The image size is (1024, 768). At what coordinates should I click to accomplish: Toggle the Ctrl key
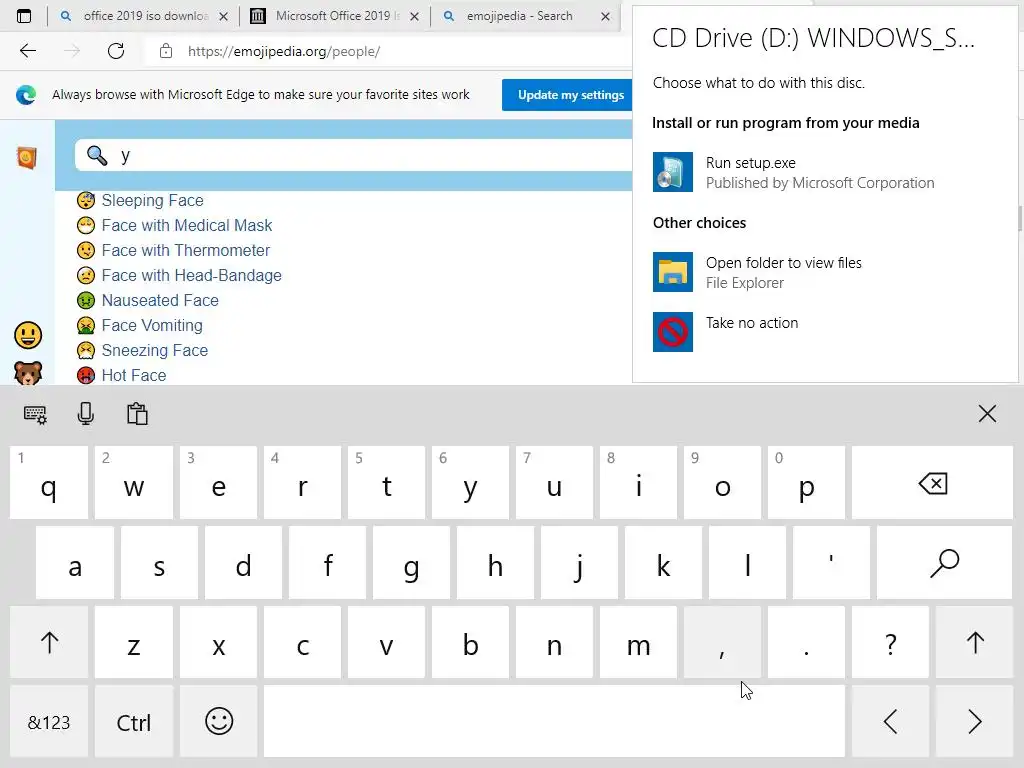coord(134,722)
